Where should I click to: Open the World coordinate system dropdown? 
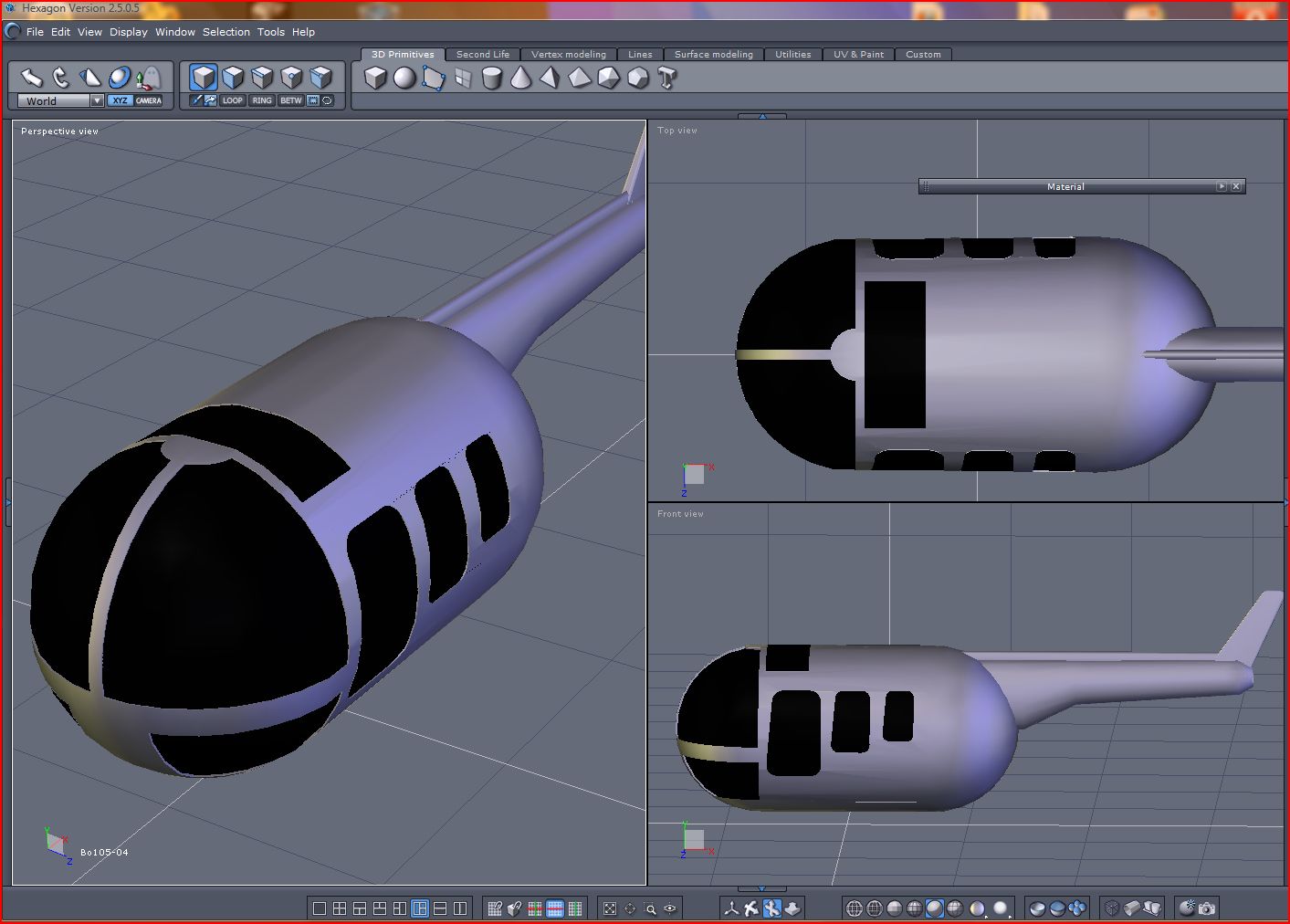tap(60, 100)
